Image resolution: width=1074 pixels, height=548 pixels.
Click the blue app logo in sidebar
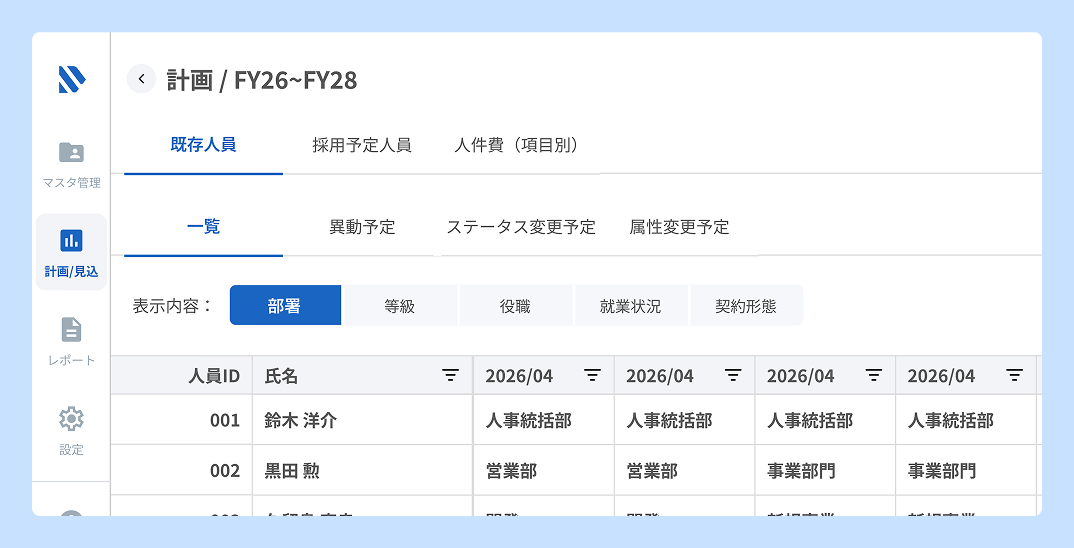(x=72, y=79)
